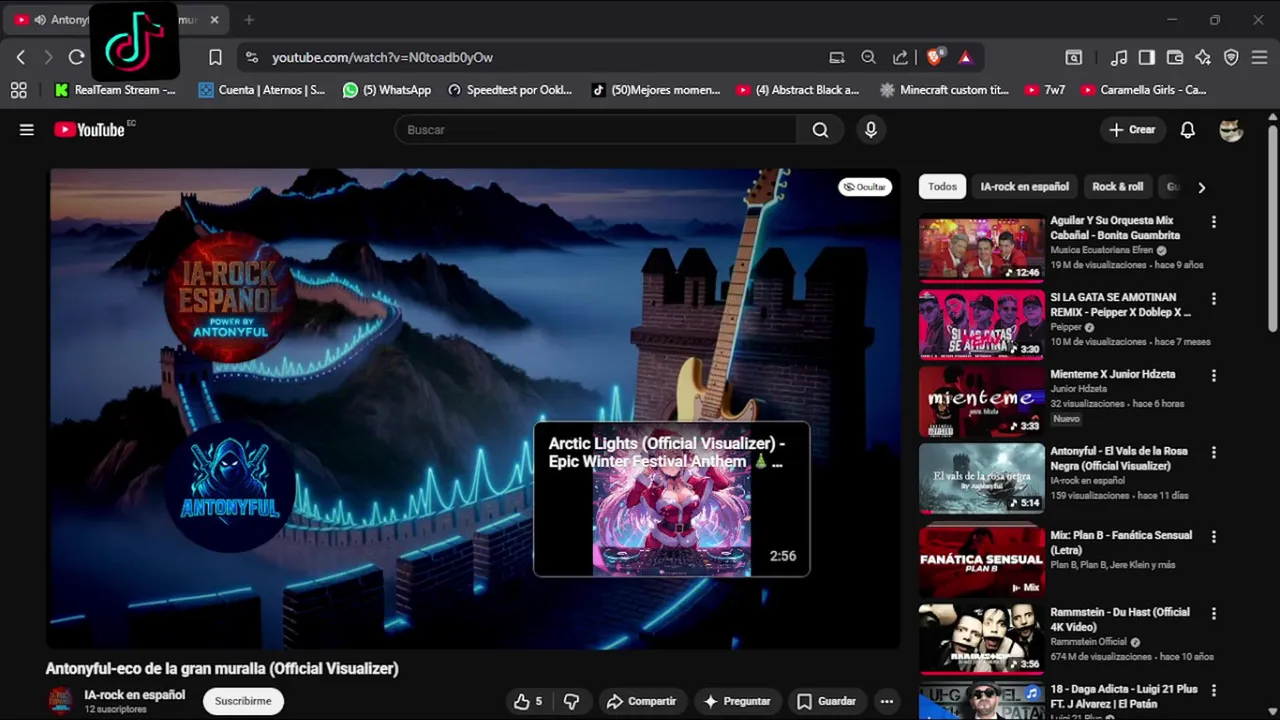Image resolution: width=1280 pixels, height=720 pixels.
Task: Open the Mienteme video thumbnail
Action: click(x=981, y=401)
